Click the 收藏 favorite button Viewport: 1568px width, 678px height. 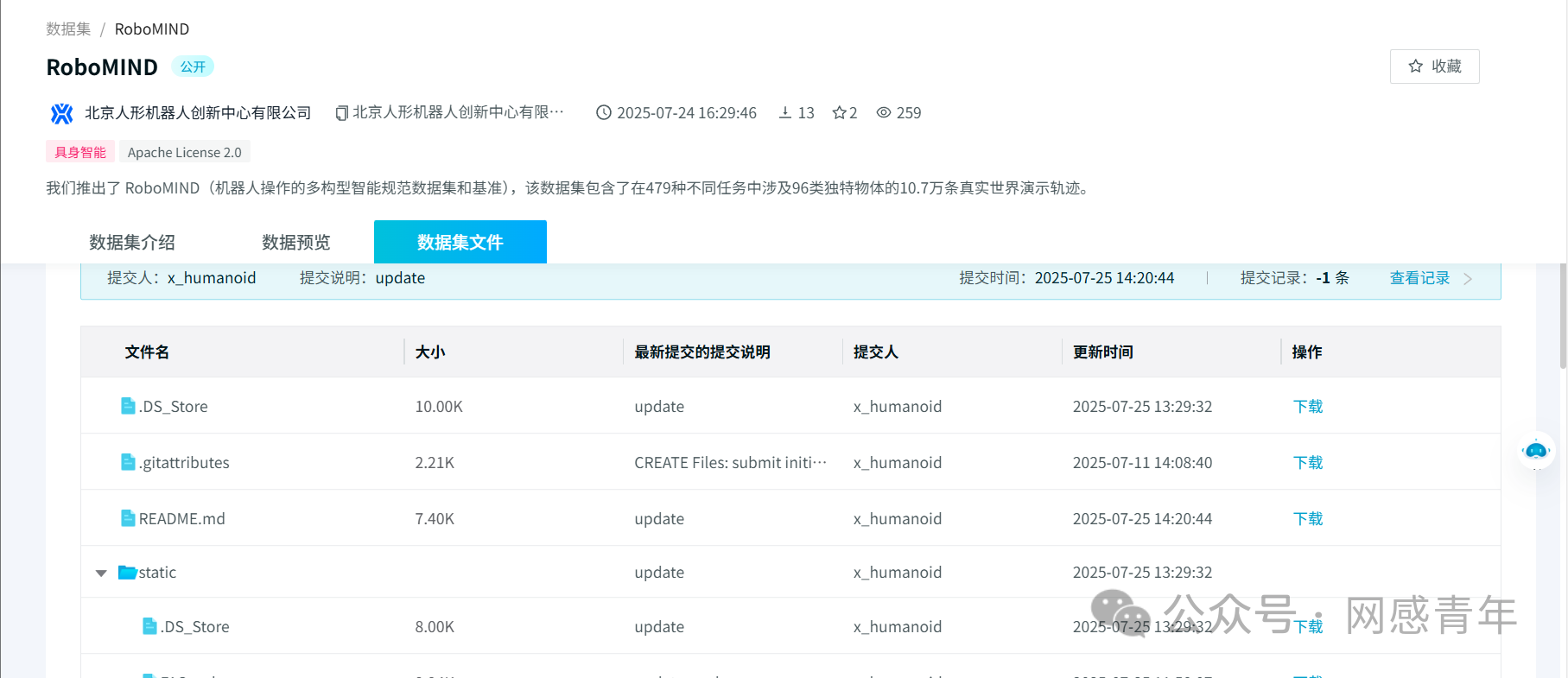1435,67
